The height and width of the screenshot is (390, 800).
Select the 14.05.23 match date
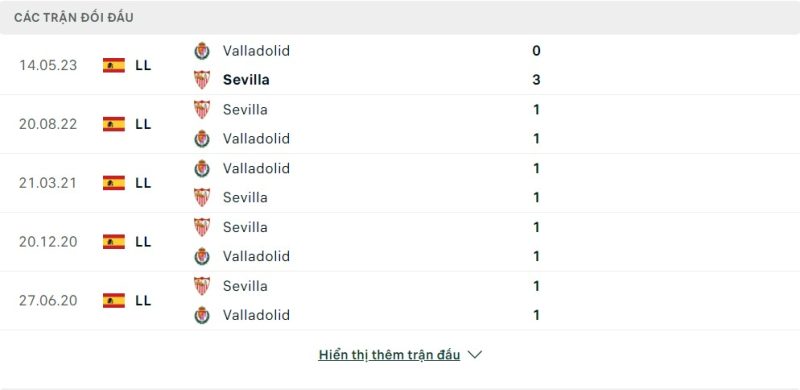pyautogui.click(x=48, y=65)
